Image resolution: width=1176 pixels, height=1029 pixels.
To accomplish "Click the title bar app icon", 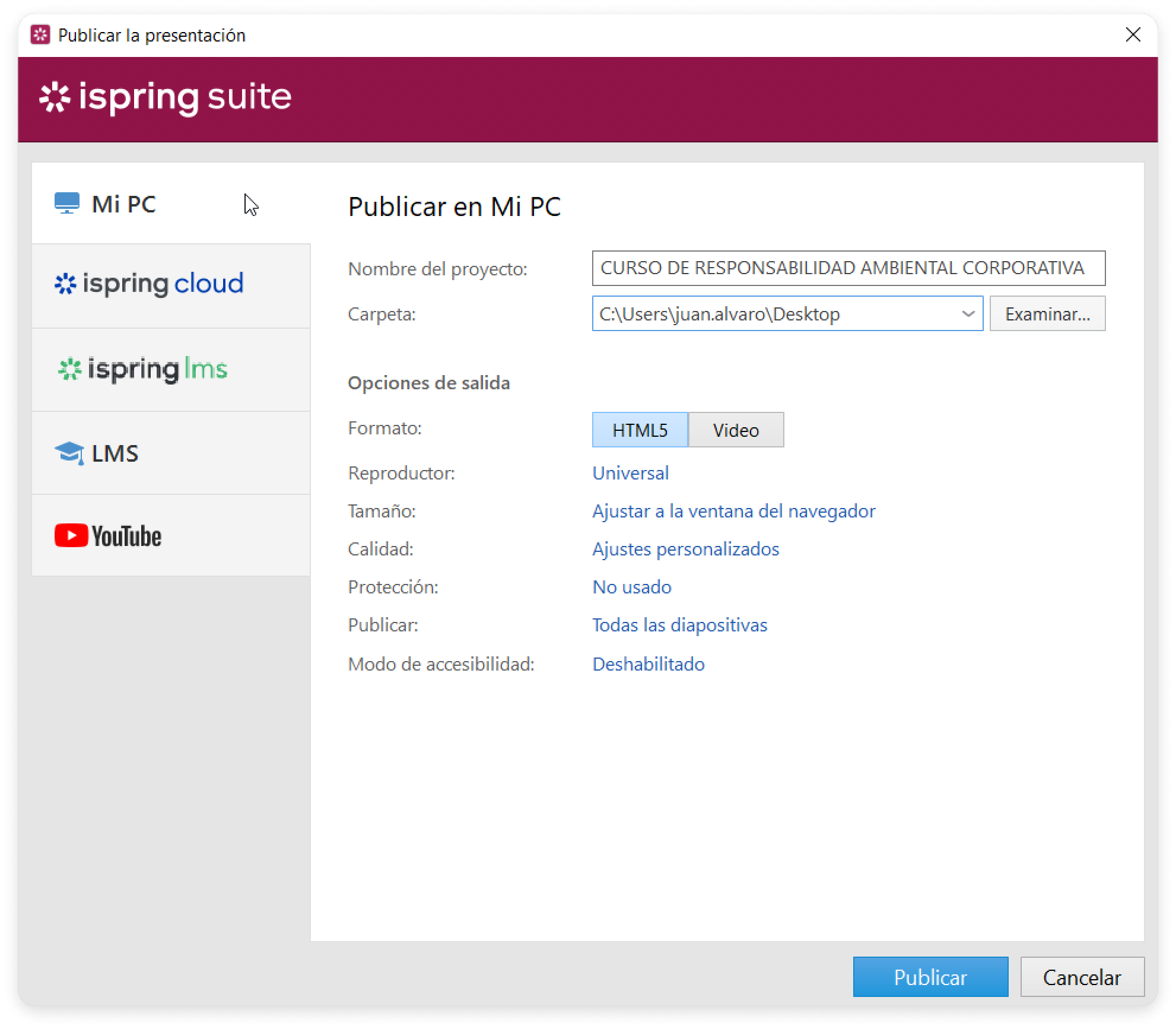I will (40, 35).
